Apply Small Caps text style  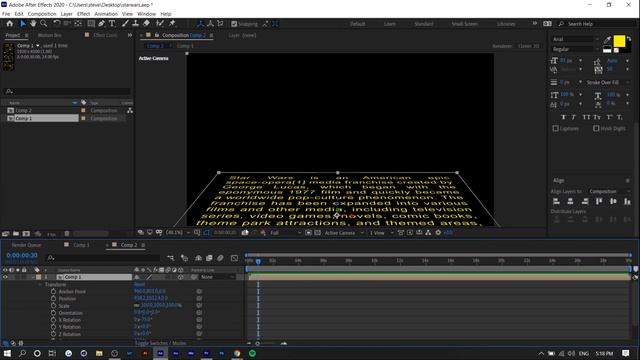coord(597,117)
